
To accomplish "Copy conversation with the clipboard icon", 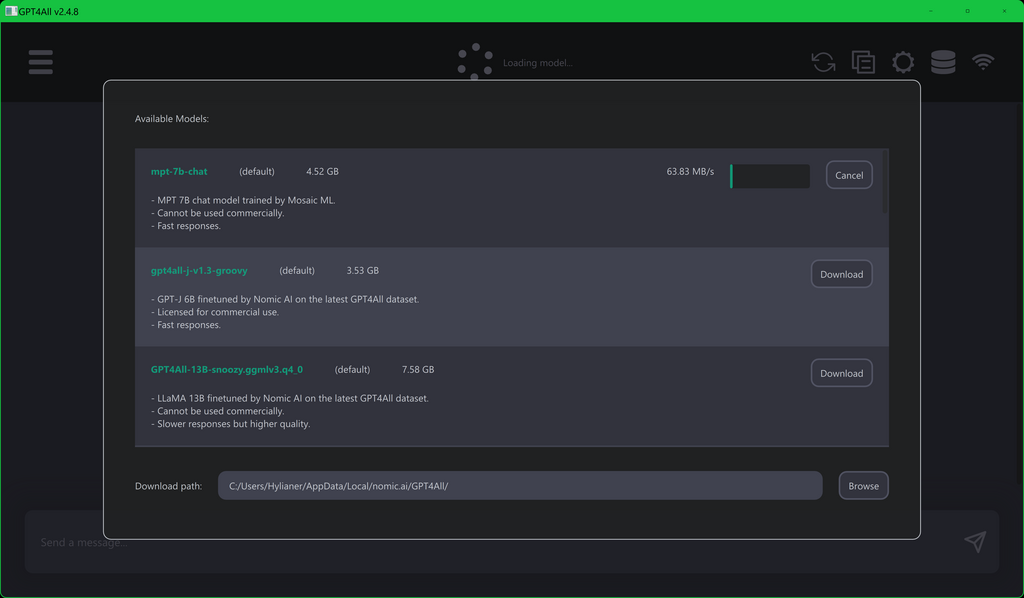I will point(863,62).
